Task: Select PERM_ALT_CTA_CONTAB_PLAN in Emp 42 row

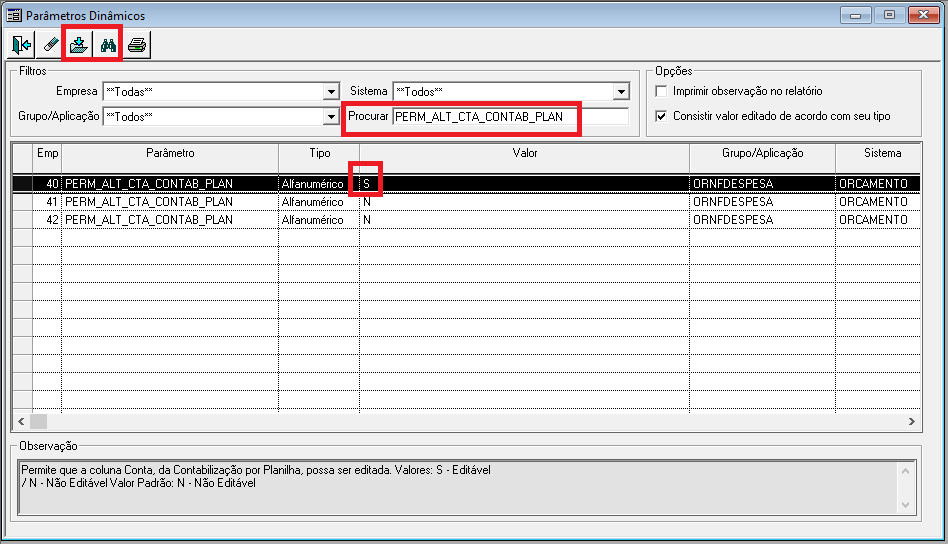Action: [x=170, y=220]
